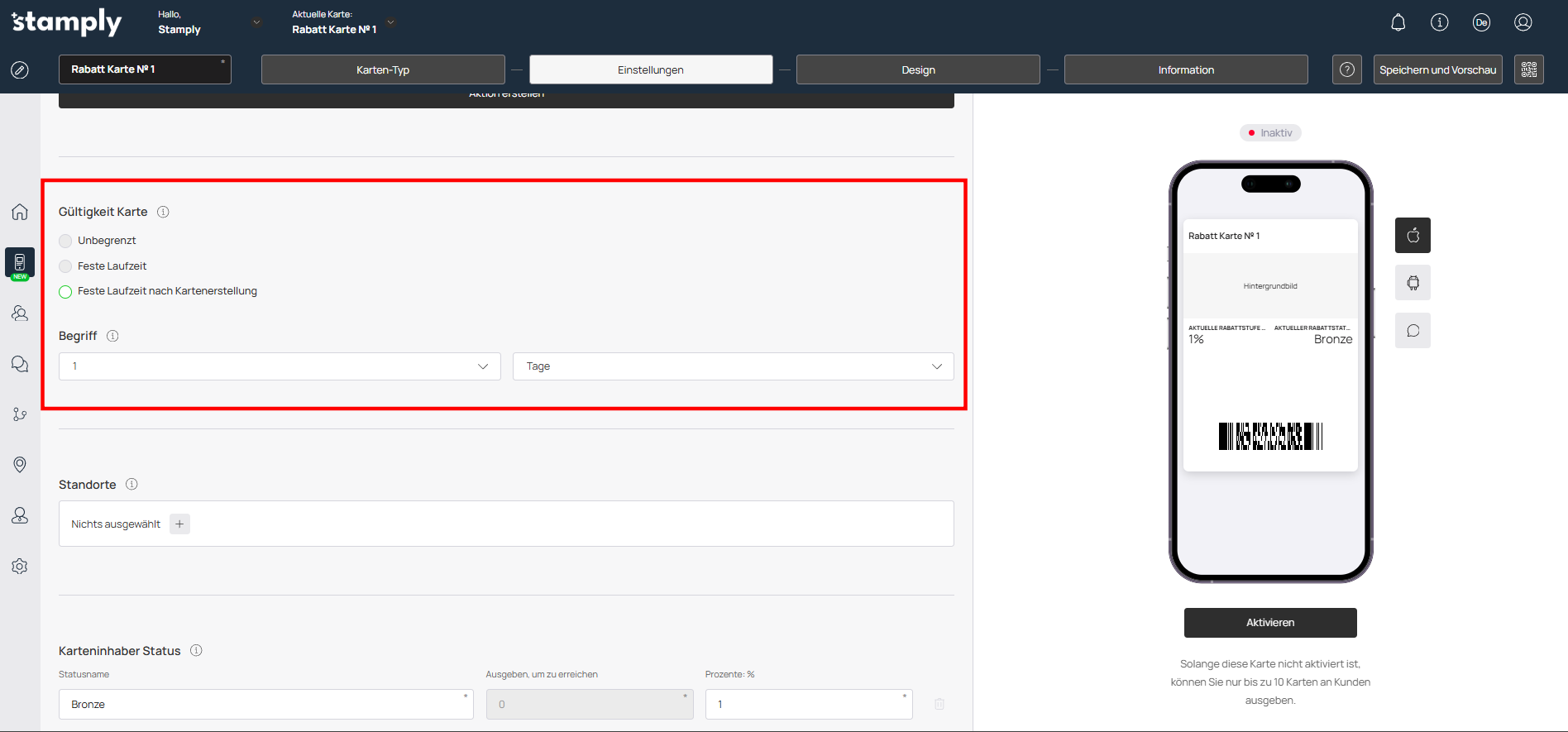The image size is (1568, 732).
Task: Select the Feste Laufzeit radio button
Action: point(65,266)
